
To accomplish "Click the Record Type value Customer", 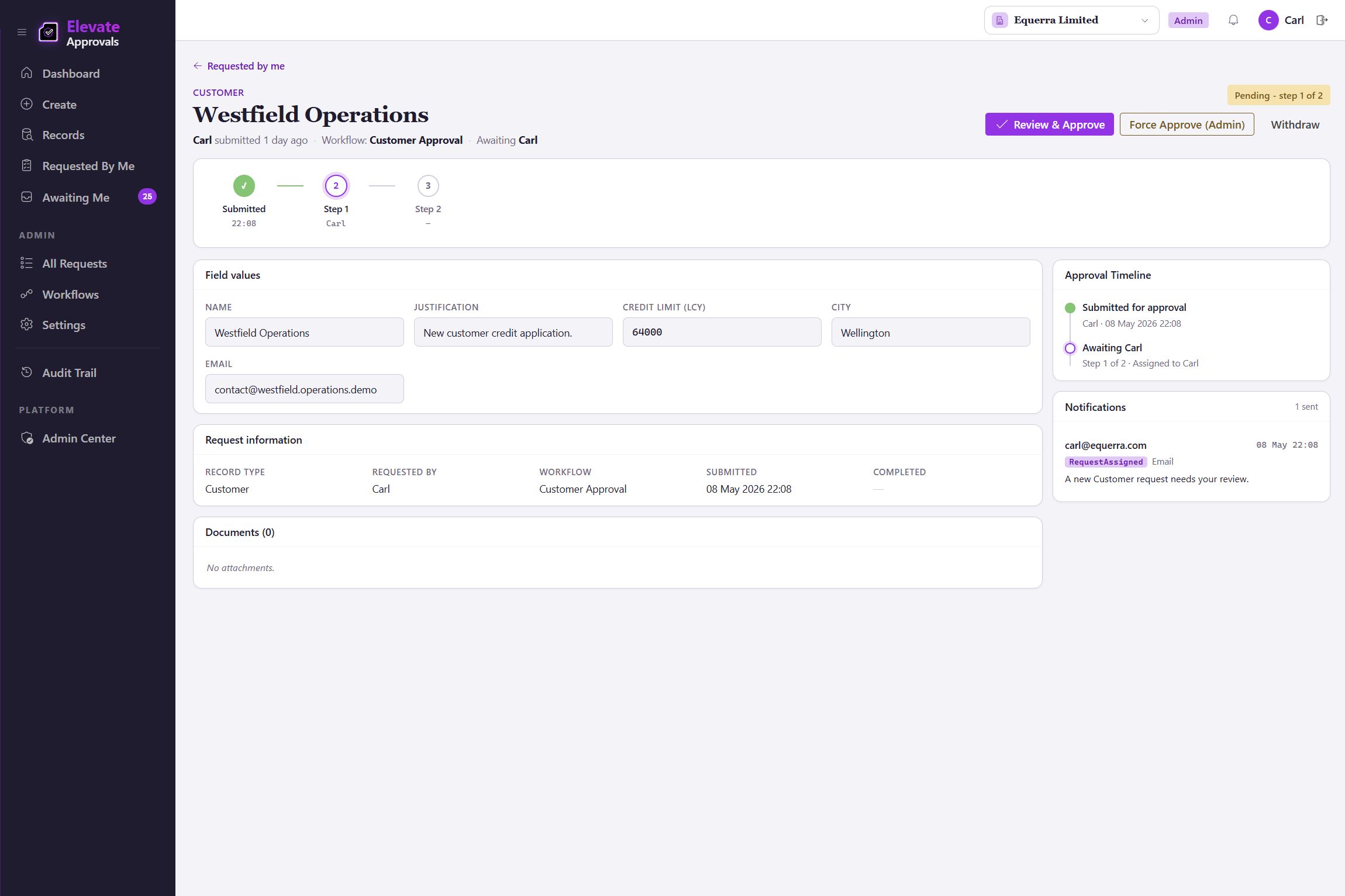I will (x=227, y=489).
